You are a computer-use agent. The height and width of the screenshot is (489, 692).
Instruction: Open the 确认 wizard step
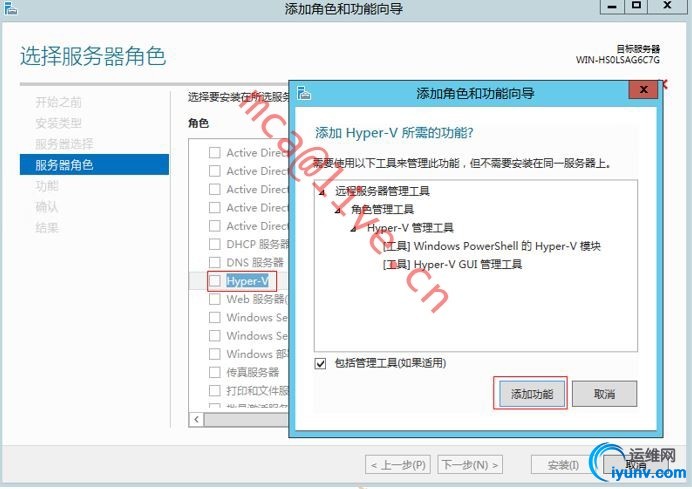click(x=47, y=207)
